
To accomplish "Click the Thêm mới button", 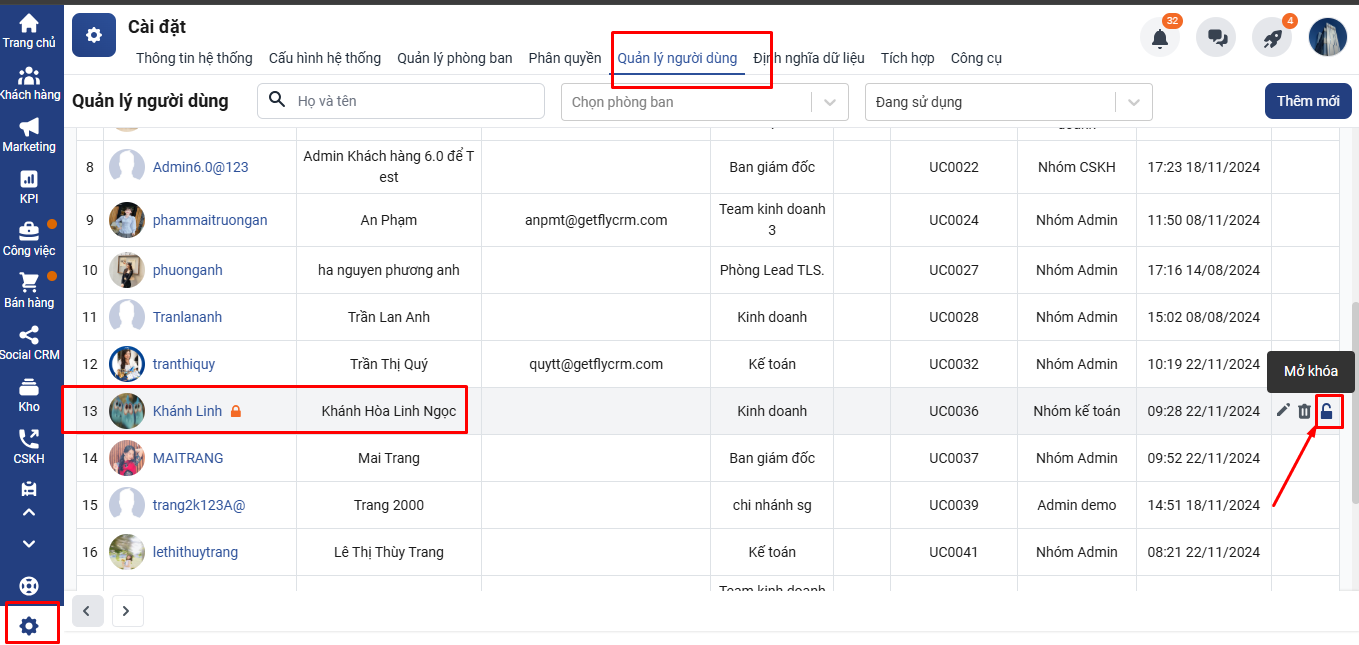I will (1308, 101).
